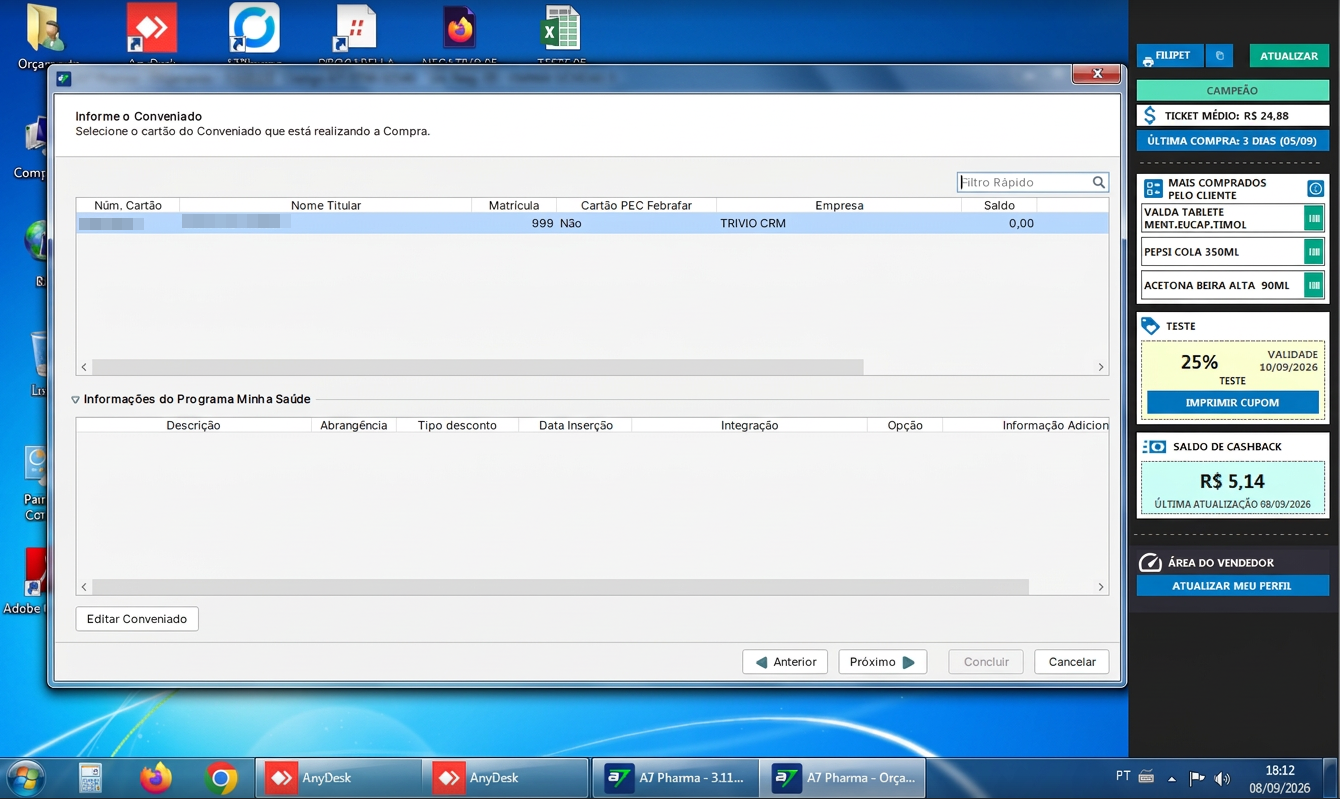Click the Editar Conveniado button
This screenshot has height=799, width=1340.
[x=137, y=619]
